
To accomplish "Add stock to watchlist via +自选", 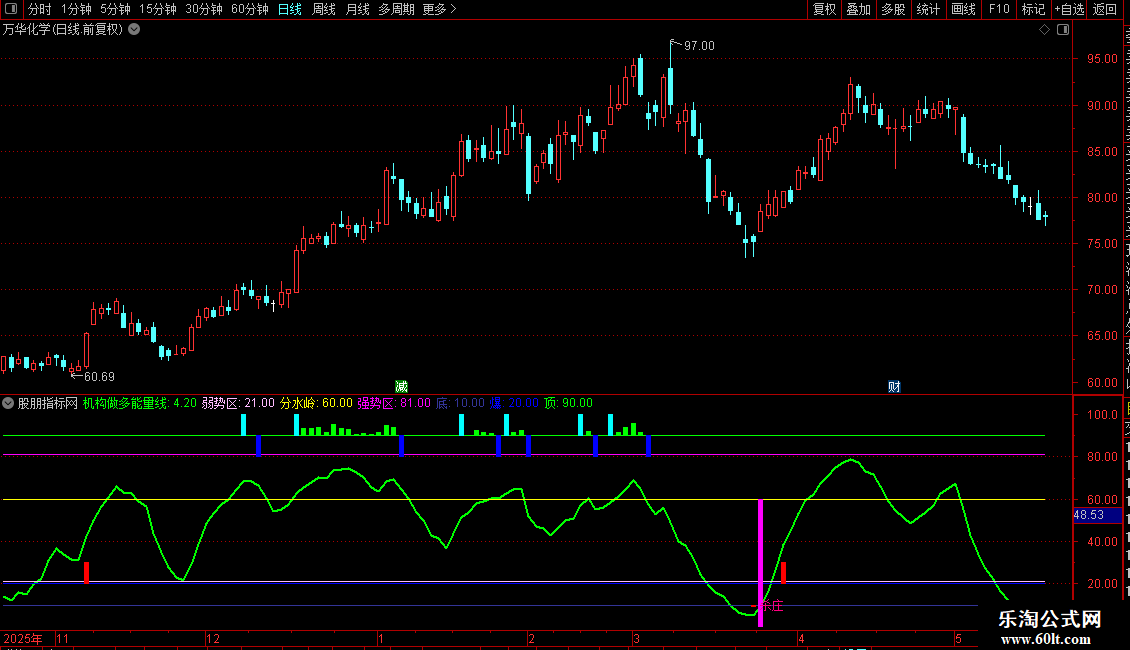I will (x=1069, y=9).
